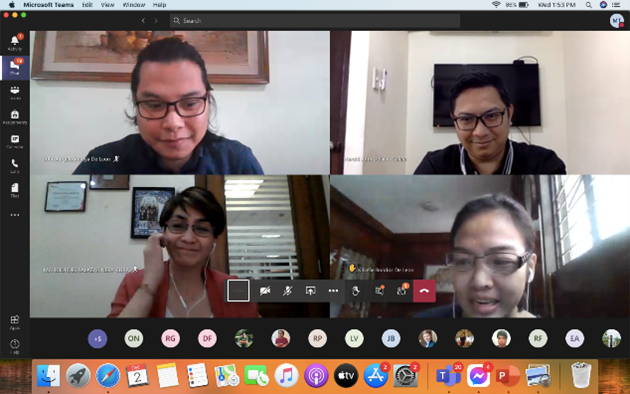
Task: Unmute the microphone in meeting toolbar
Action: [x=287, y=291]
